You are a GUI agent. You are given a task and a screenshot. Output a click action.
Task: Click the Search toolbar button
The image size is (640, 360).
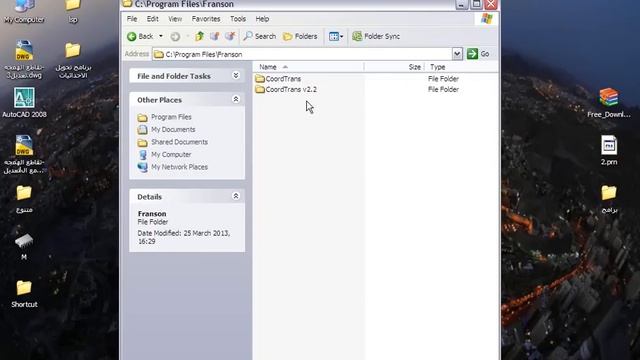tap(259, 36)
